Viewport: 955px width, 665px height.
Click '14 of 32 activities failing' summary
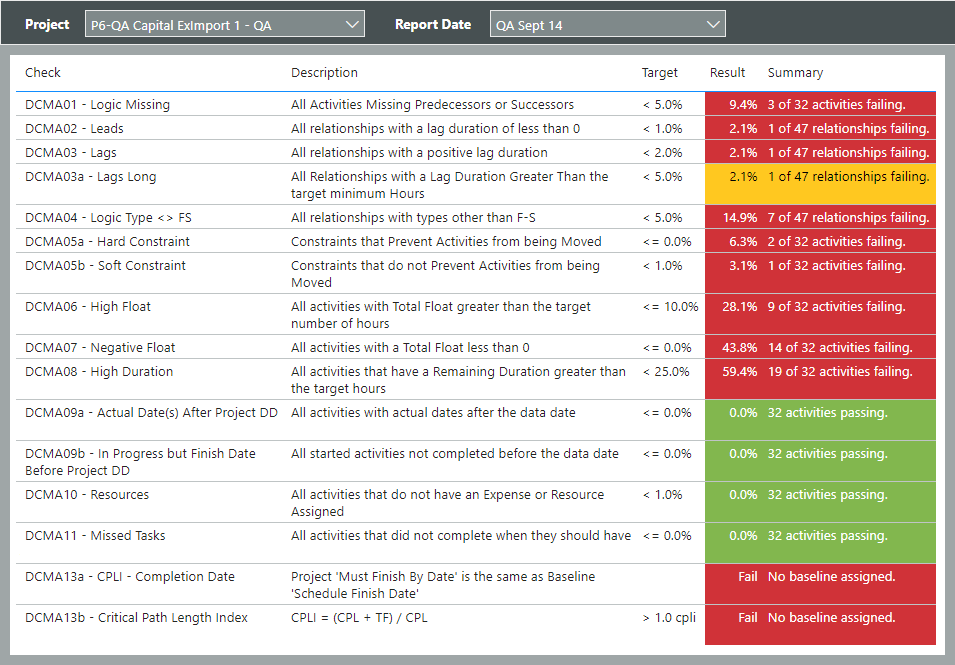839,348
